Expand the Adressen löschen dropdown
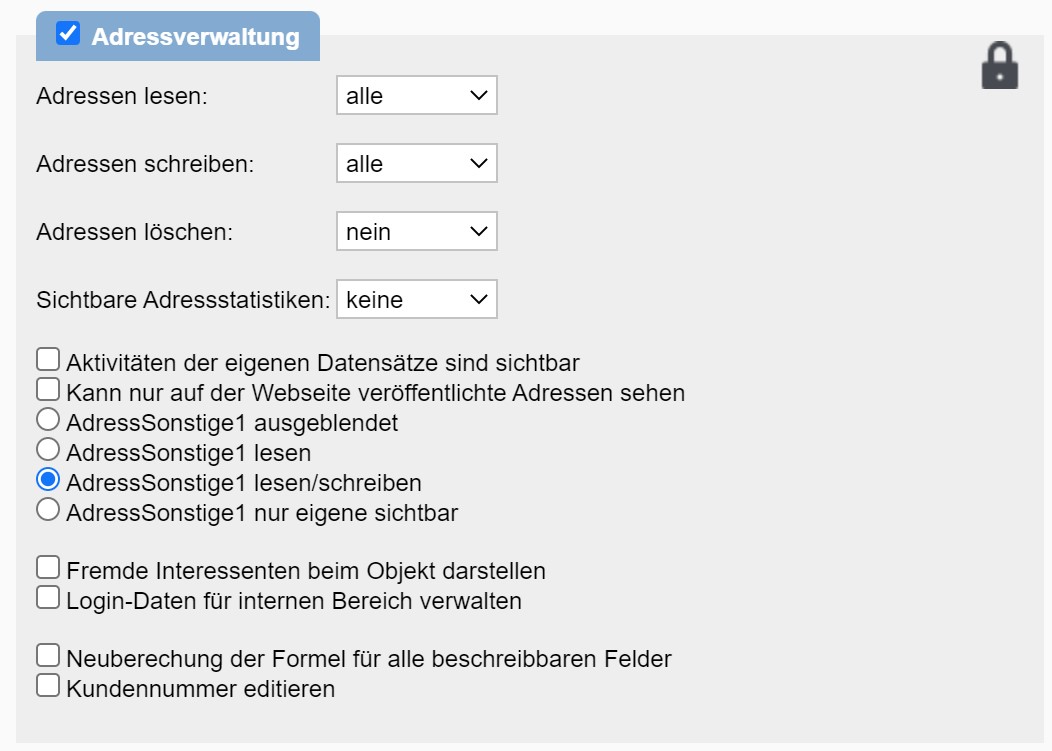The height and width of the screenshot is (751, 1052). [416, 232]
